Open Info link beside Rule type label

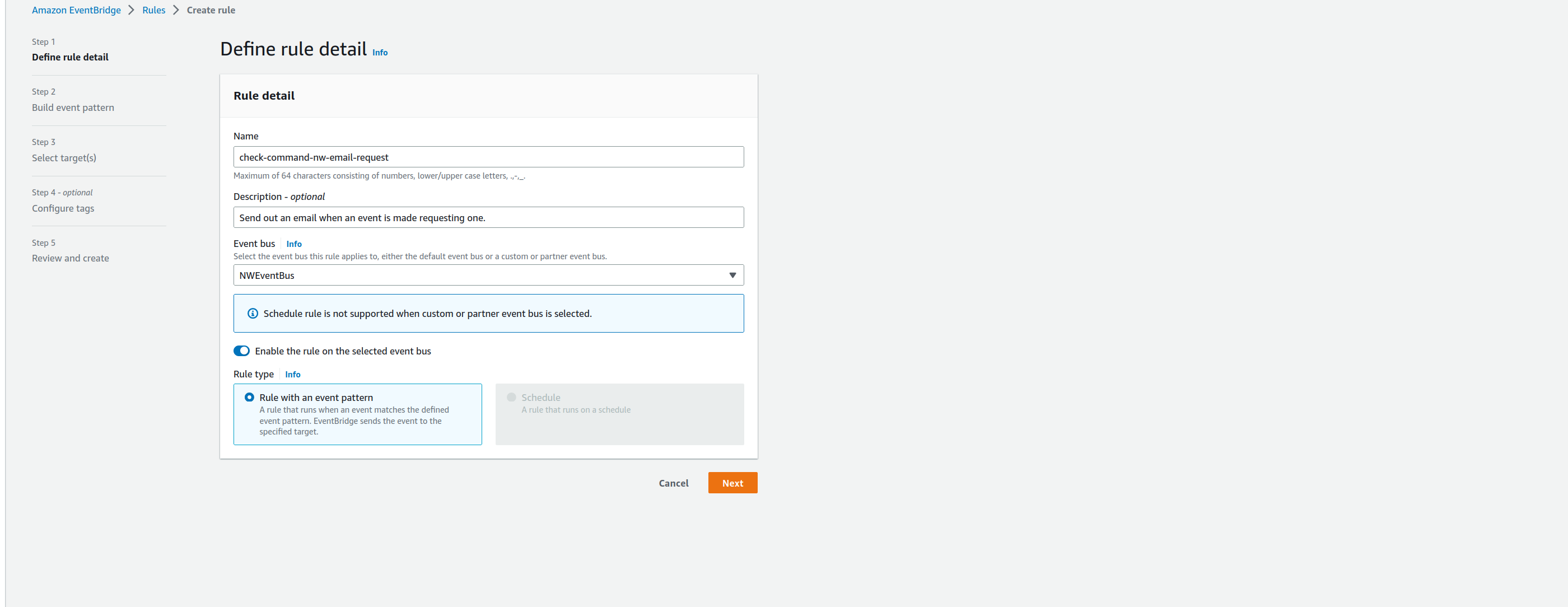[x=293, y=375]
